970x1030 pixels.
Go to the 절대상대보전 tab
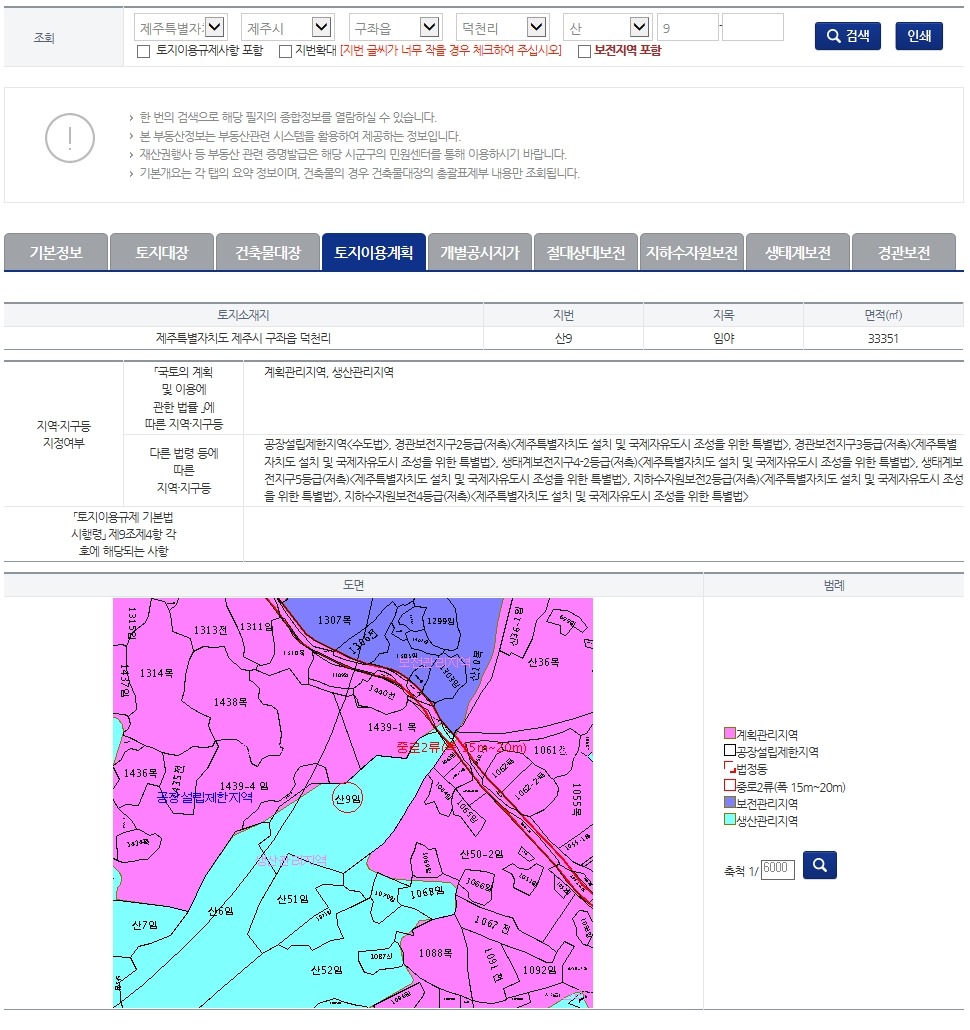[586, 252]
